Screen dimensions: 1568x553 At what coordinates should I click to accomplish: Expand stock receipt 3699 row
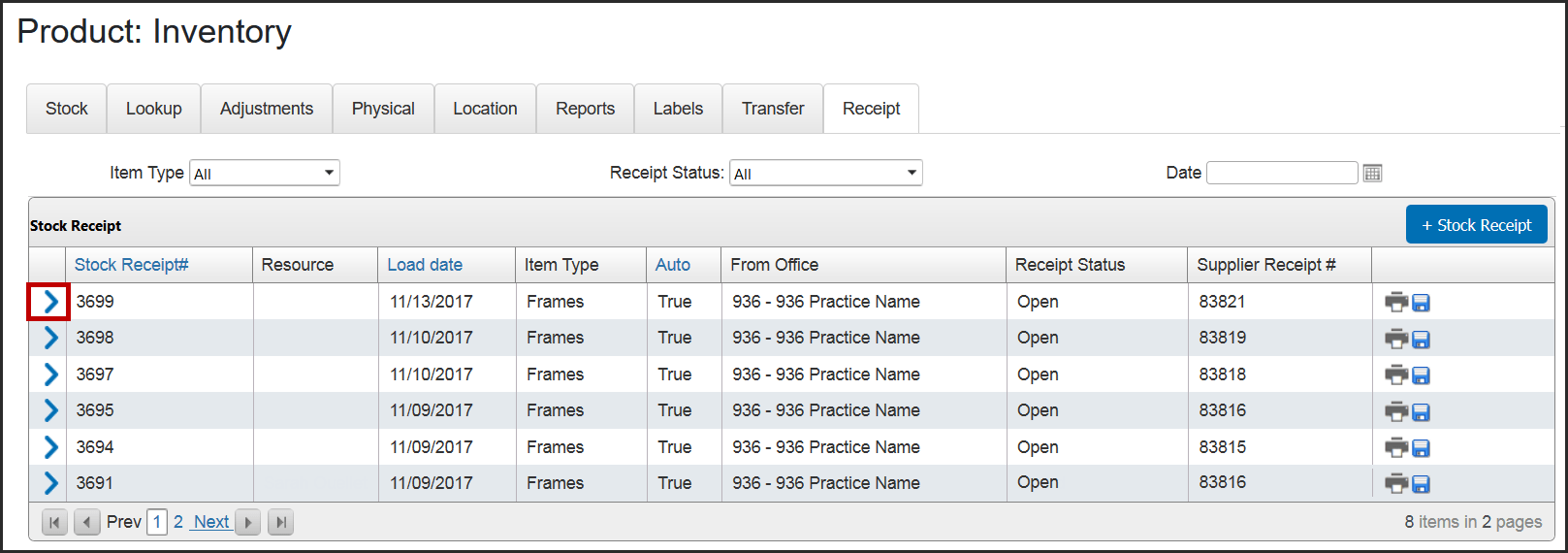pyautogui.click(x=50, y=302)
